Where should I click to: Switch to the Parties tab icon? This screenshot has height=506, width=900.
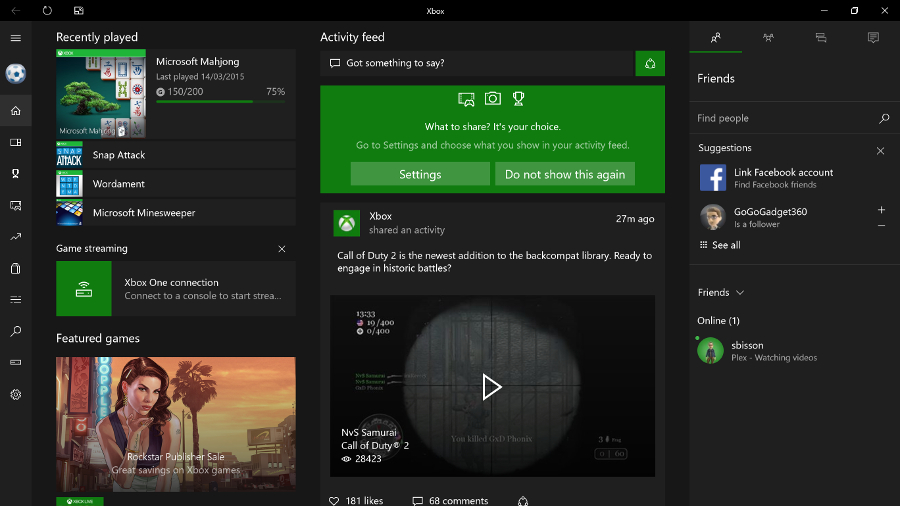tap(768, 38)
